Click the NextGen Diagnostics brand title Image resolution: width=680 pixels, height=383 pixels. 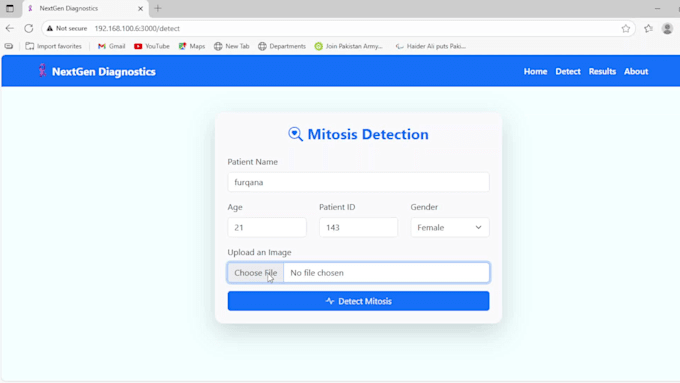pos(104,72)
